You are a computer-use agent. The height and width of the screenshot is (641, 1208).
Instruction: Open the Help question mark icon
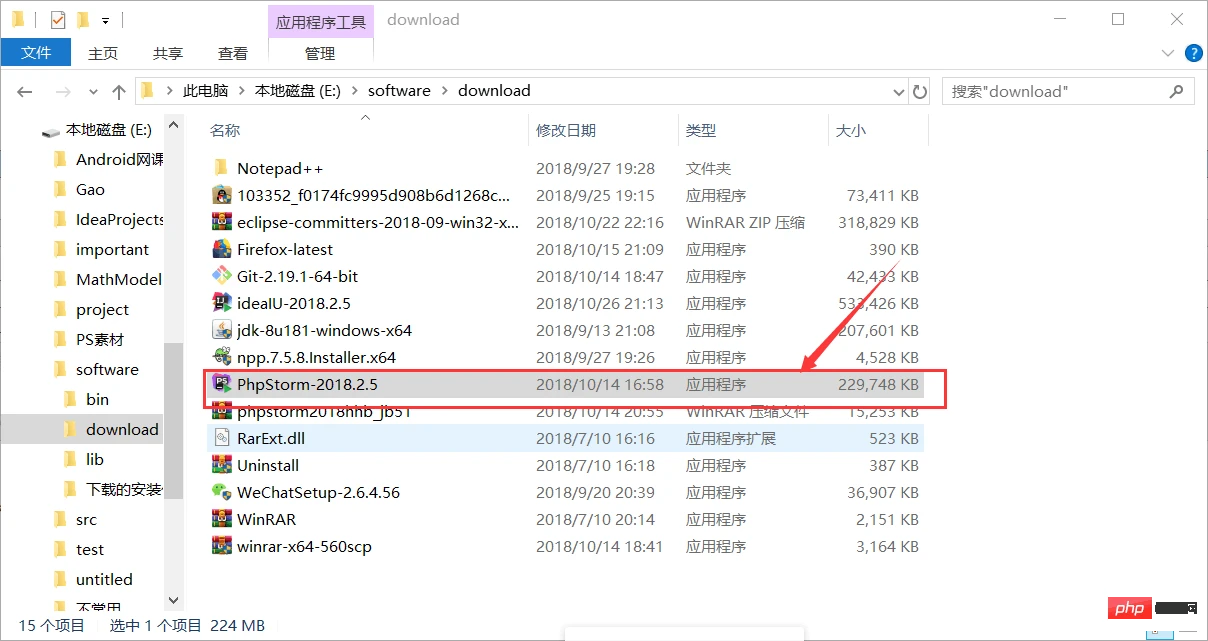click(x=1193, y=53)
